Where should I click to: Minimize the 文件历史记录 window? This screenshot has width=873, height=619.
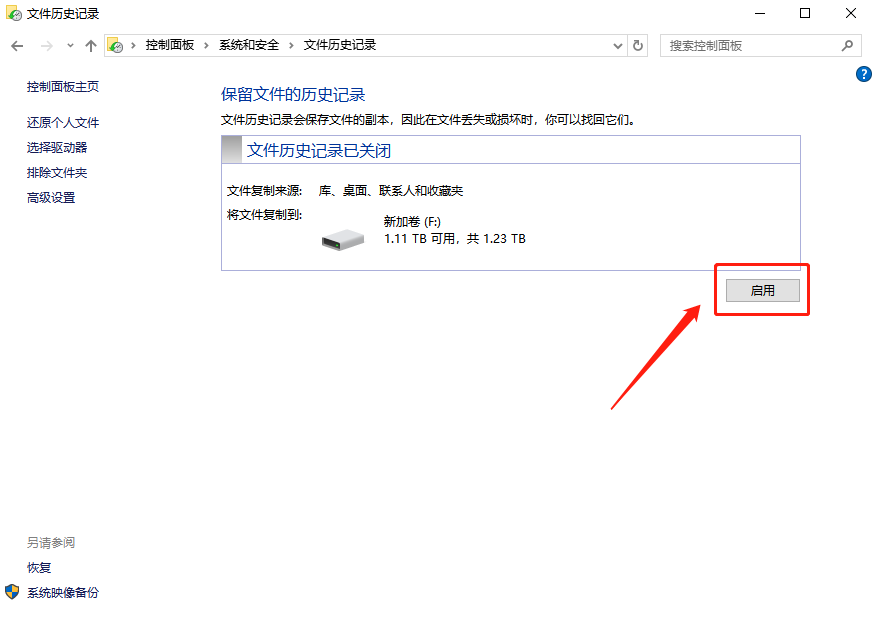(760, 13)
